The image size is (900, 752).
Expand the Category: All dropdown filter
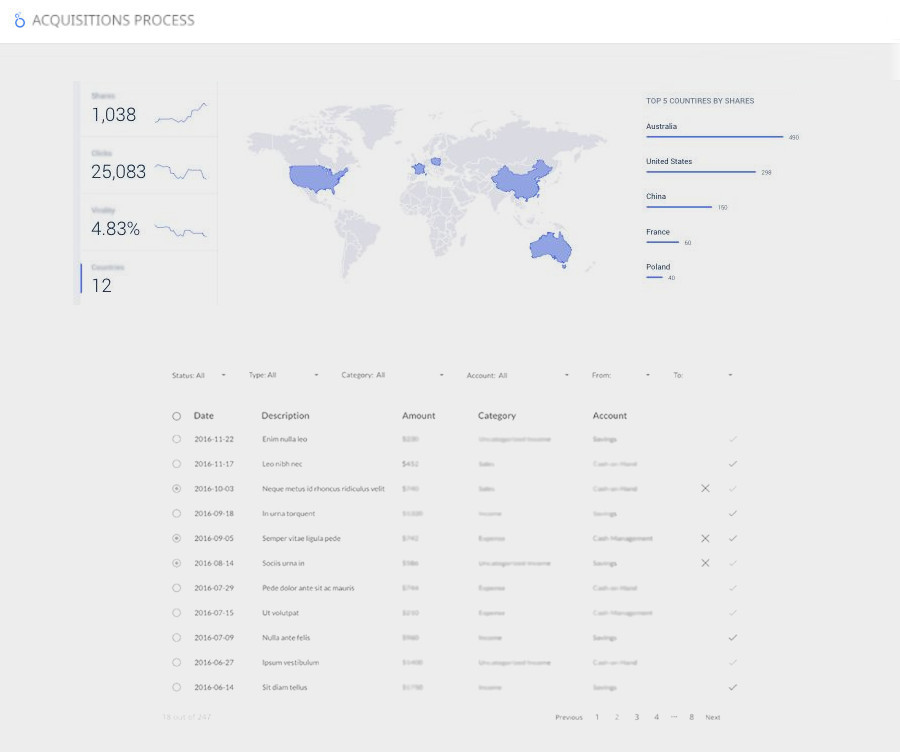pyautogui.click(x=392, y=375)
